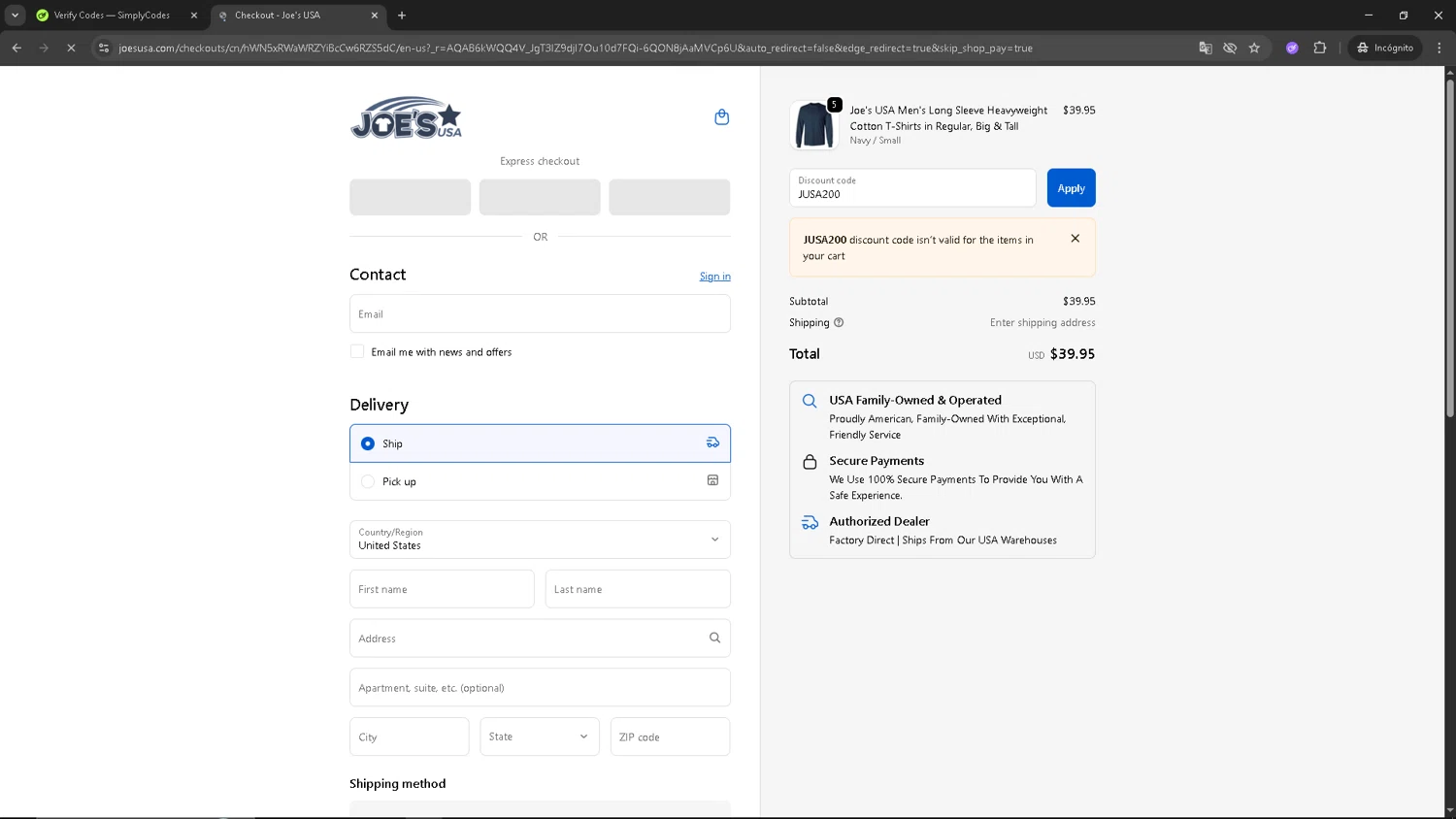Open the tab search dropdown arrow
This screenshot has height=819, width=1456.
pos(15,16)
